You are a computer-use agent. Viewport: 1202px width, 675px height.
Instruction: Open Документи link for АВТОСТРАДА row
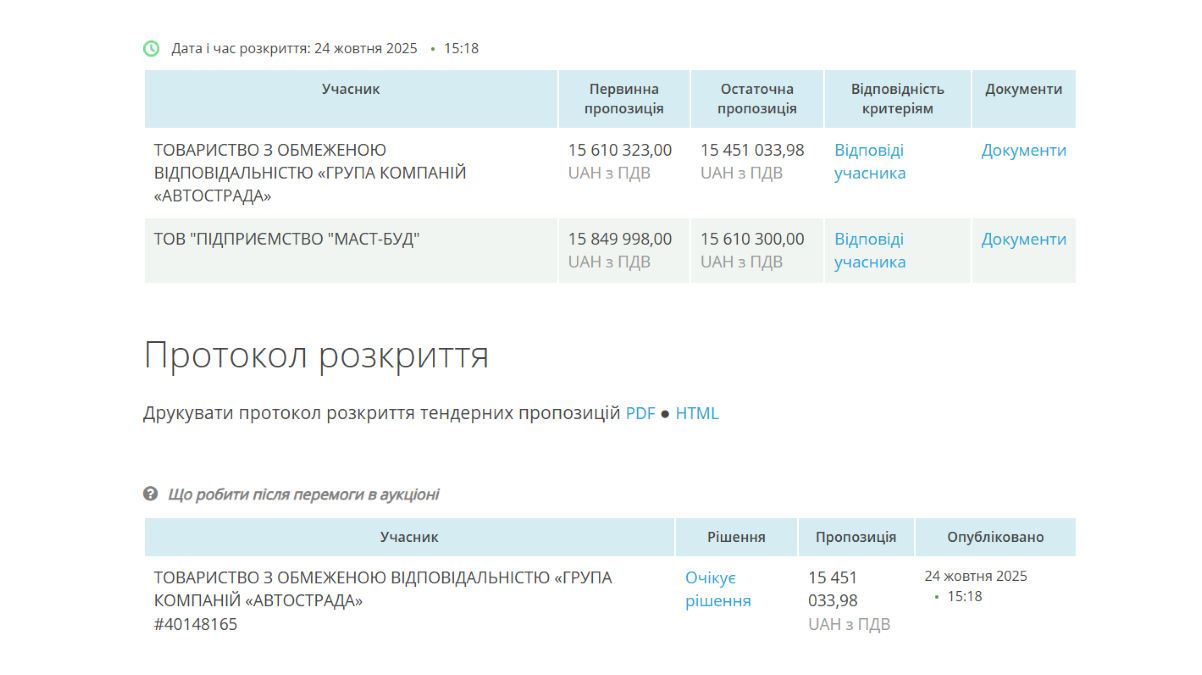1023,150
